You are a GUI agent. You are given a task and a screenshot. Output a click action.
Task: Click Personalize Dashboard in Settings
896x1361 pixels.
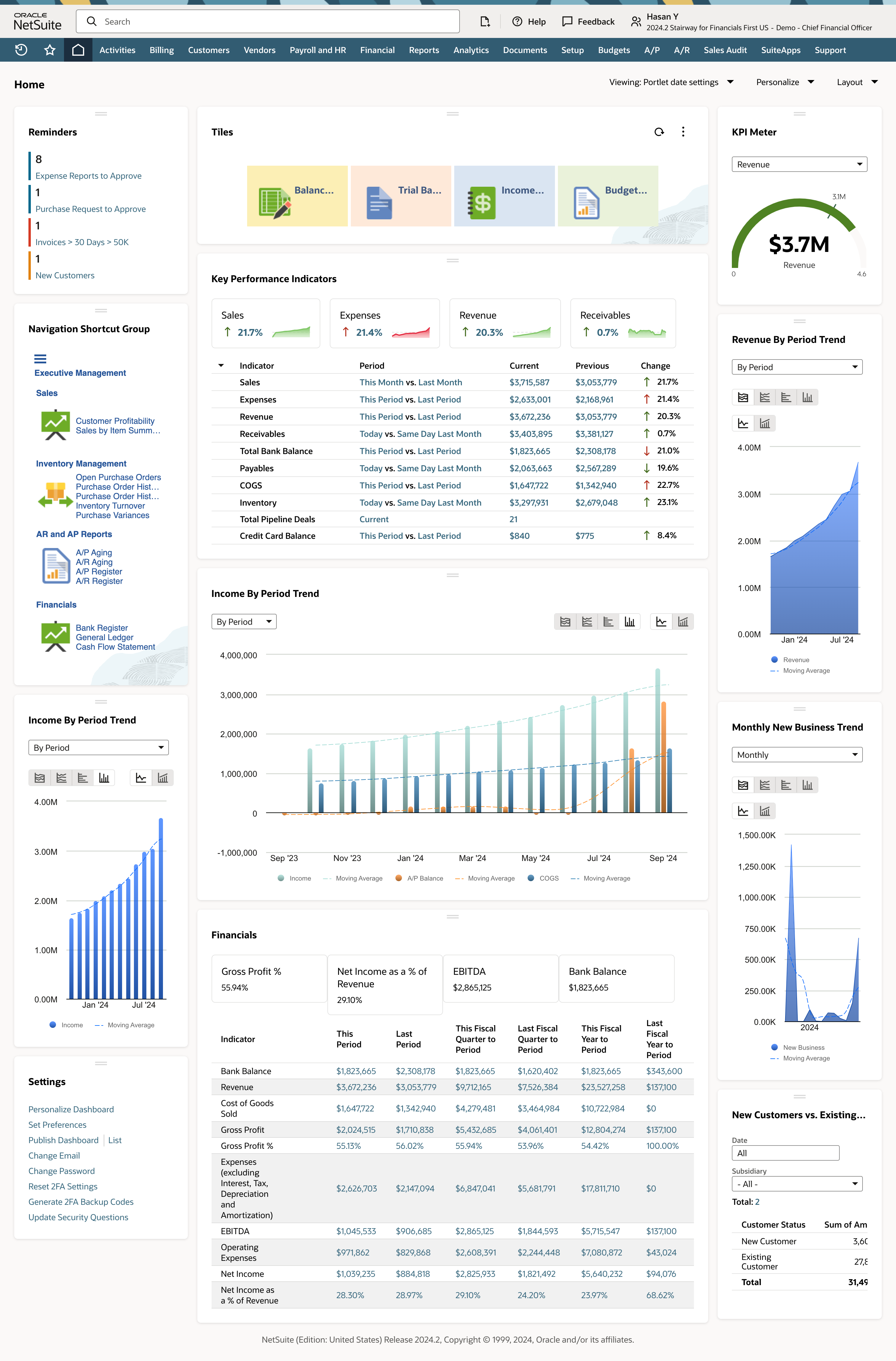(x=71, y=1109)
